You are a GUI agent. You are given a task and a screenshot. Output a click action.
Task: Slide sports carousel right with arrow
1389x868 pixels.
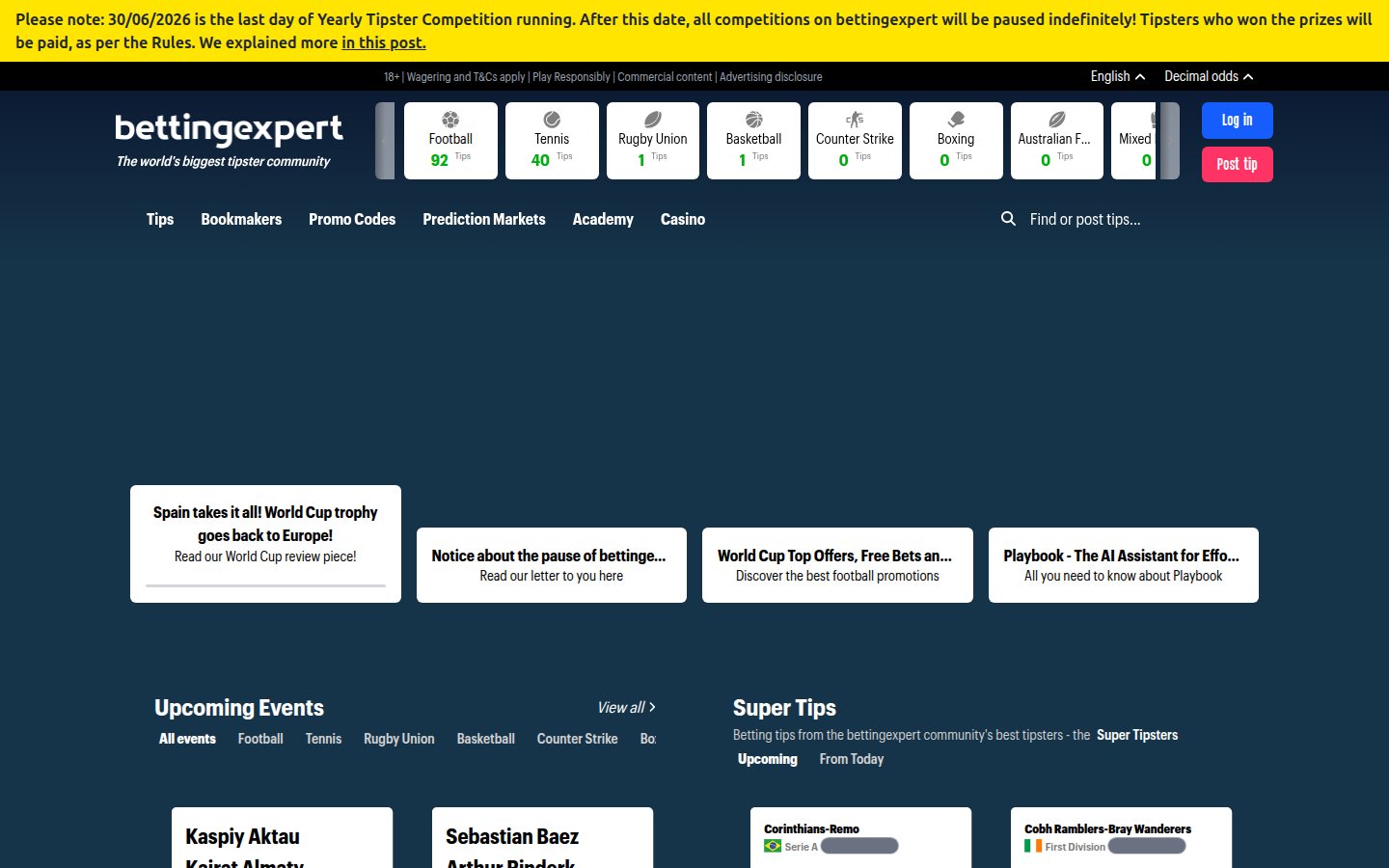click(x=1169, y=141)
